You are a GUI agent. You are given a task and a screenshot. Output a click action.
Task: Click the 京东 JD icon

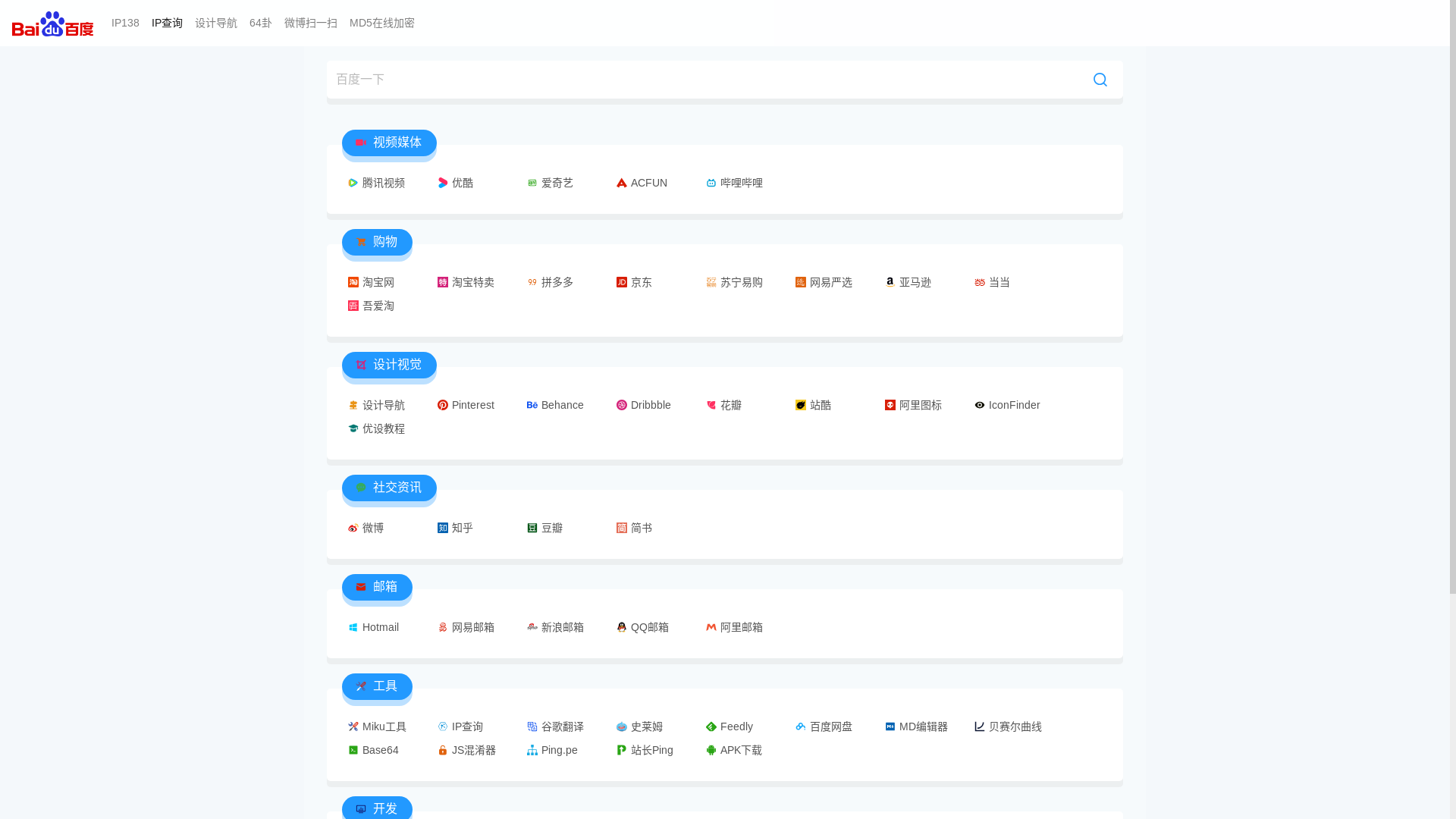[622, 282]
